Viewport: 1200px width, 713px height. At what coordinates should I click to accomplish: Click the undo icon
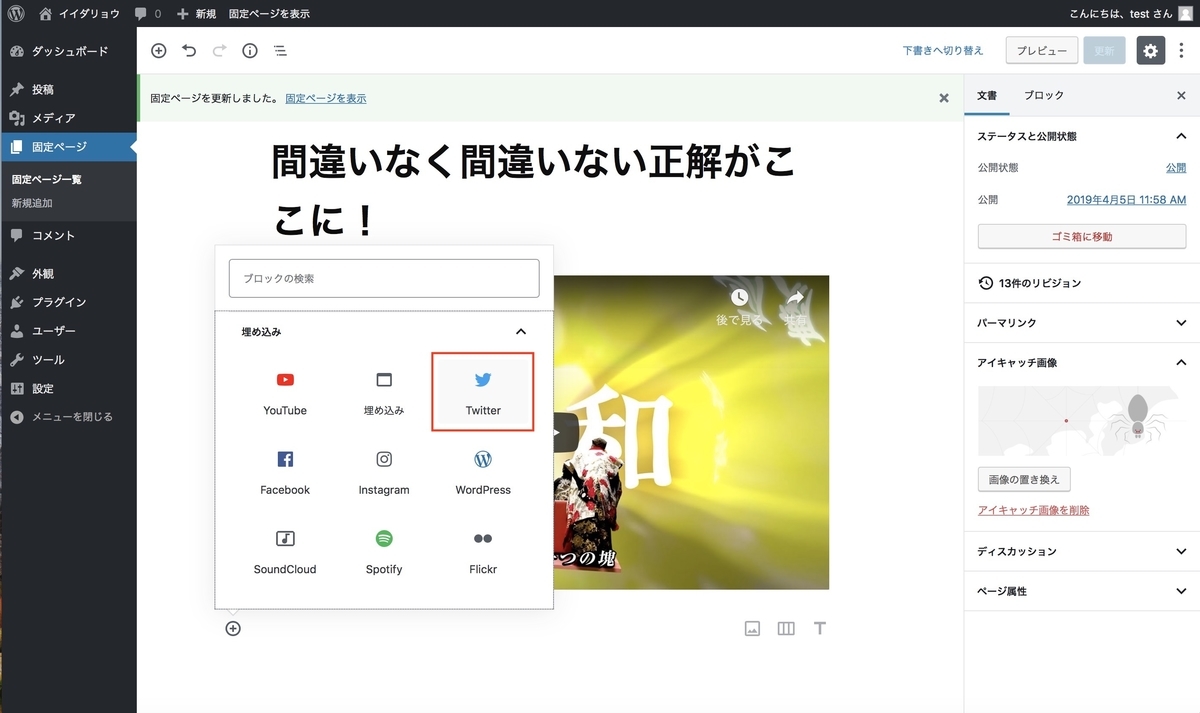[x=189, y=51]
